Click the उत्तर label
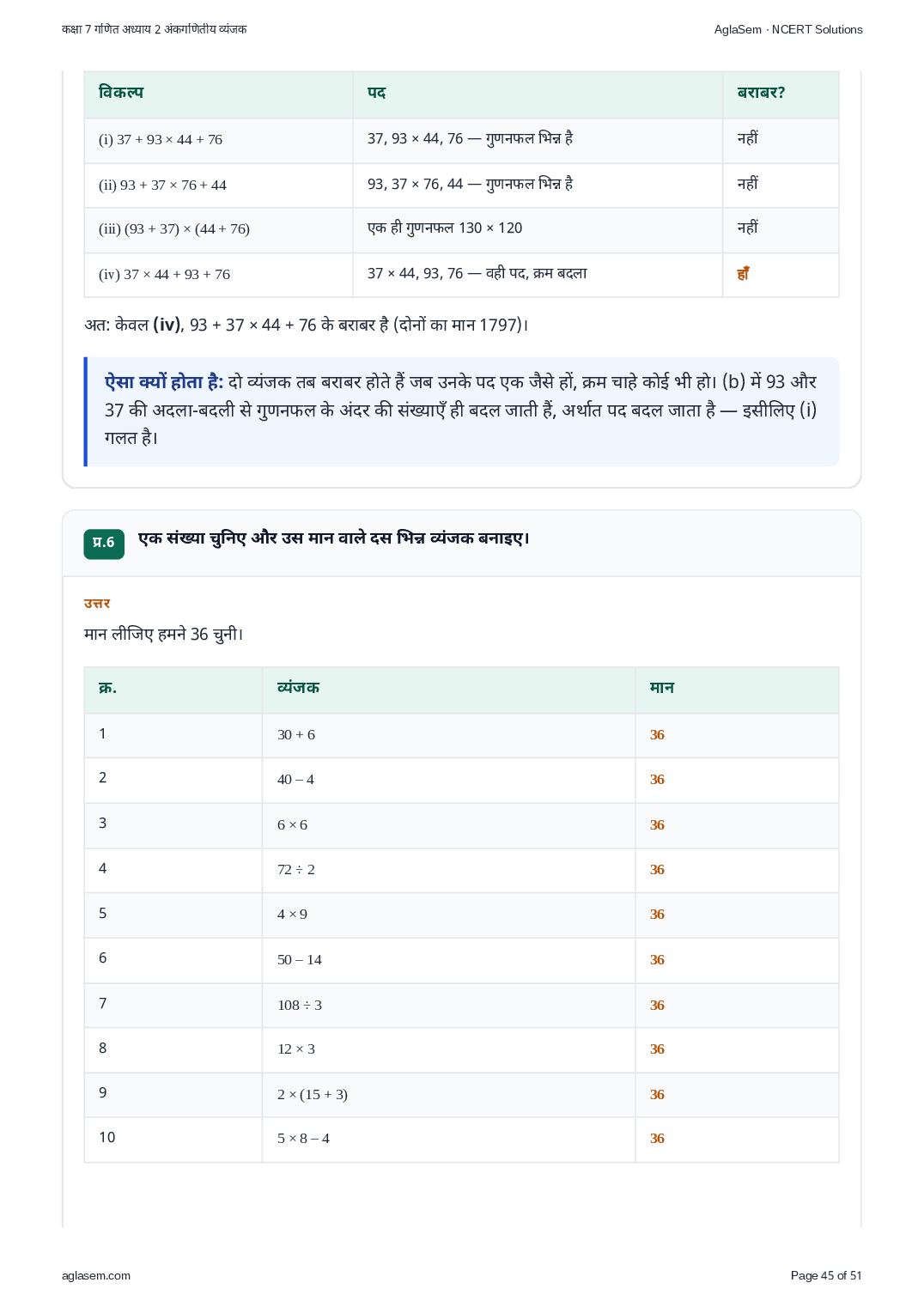The height and width of the screenshot is (1307, 924). [97, 604]
